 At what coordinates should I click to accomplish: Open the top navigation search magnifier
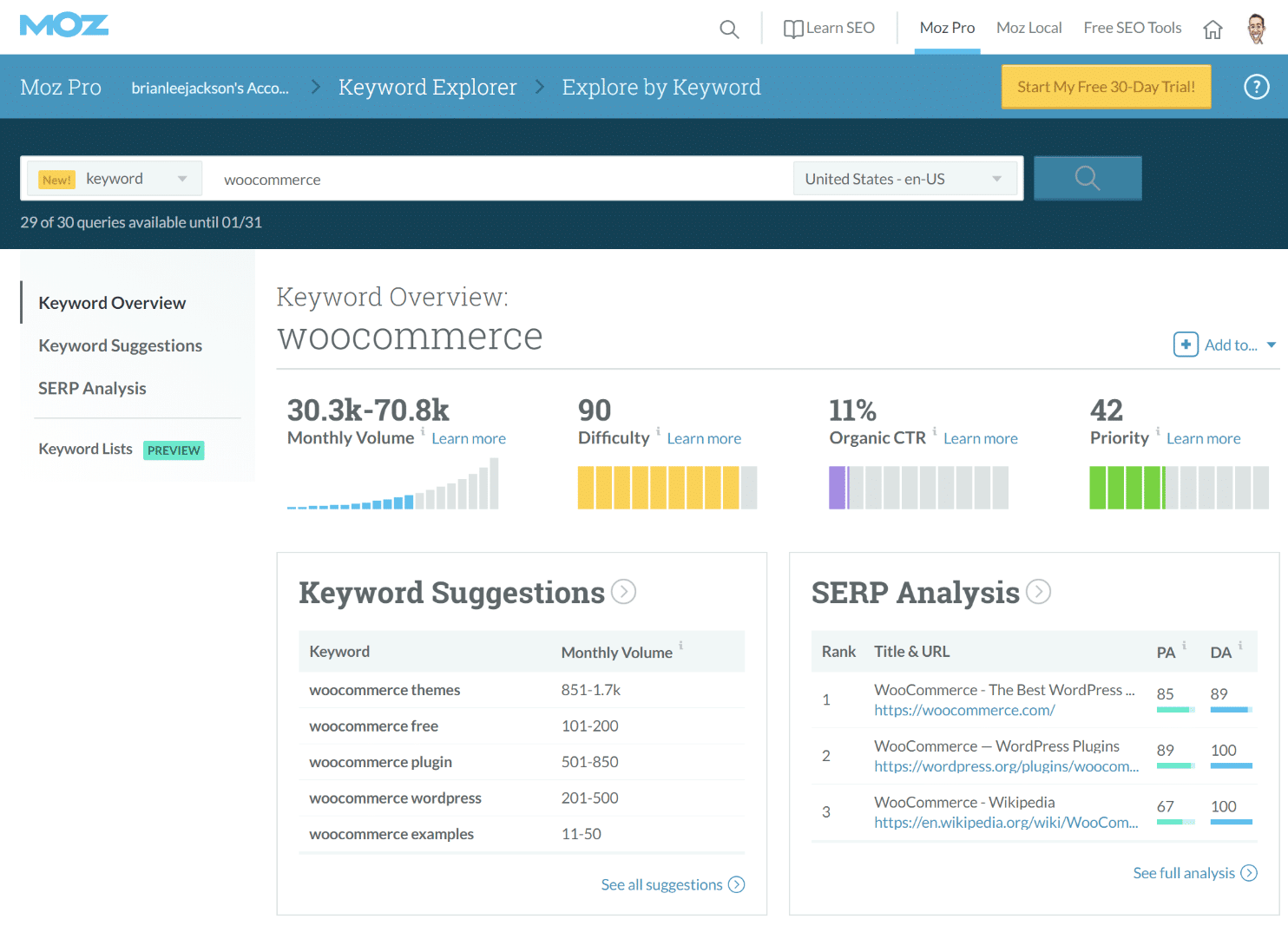point(729,29)
